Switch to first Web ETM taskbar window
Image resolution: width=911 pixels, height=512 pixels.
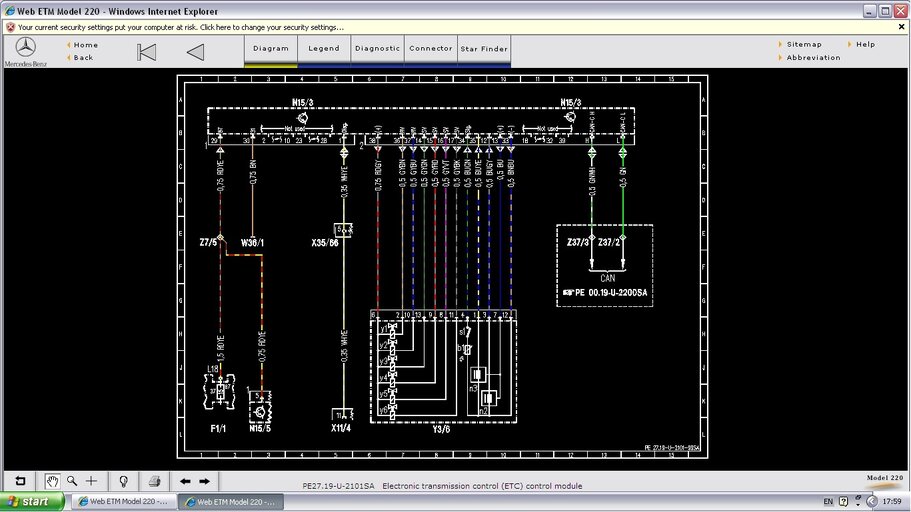click(123, 502)
